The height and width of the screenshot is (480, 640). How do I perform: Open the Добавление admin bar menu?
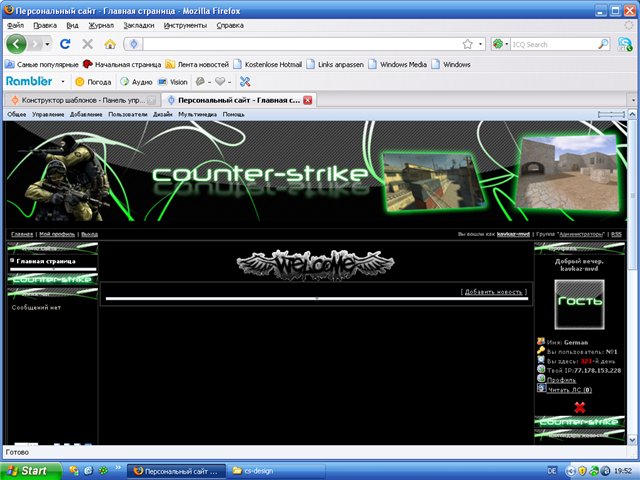(86, 114)
